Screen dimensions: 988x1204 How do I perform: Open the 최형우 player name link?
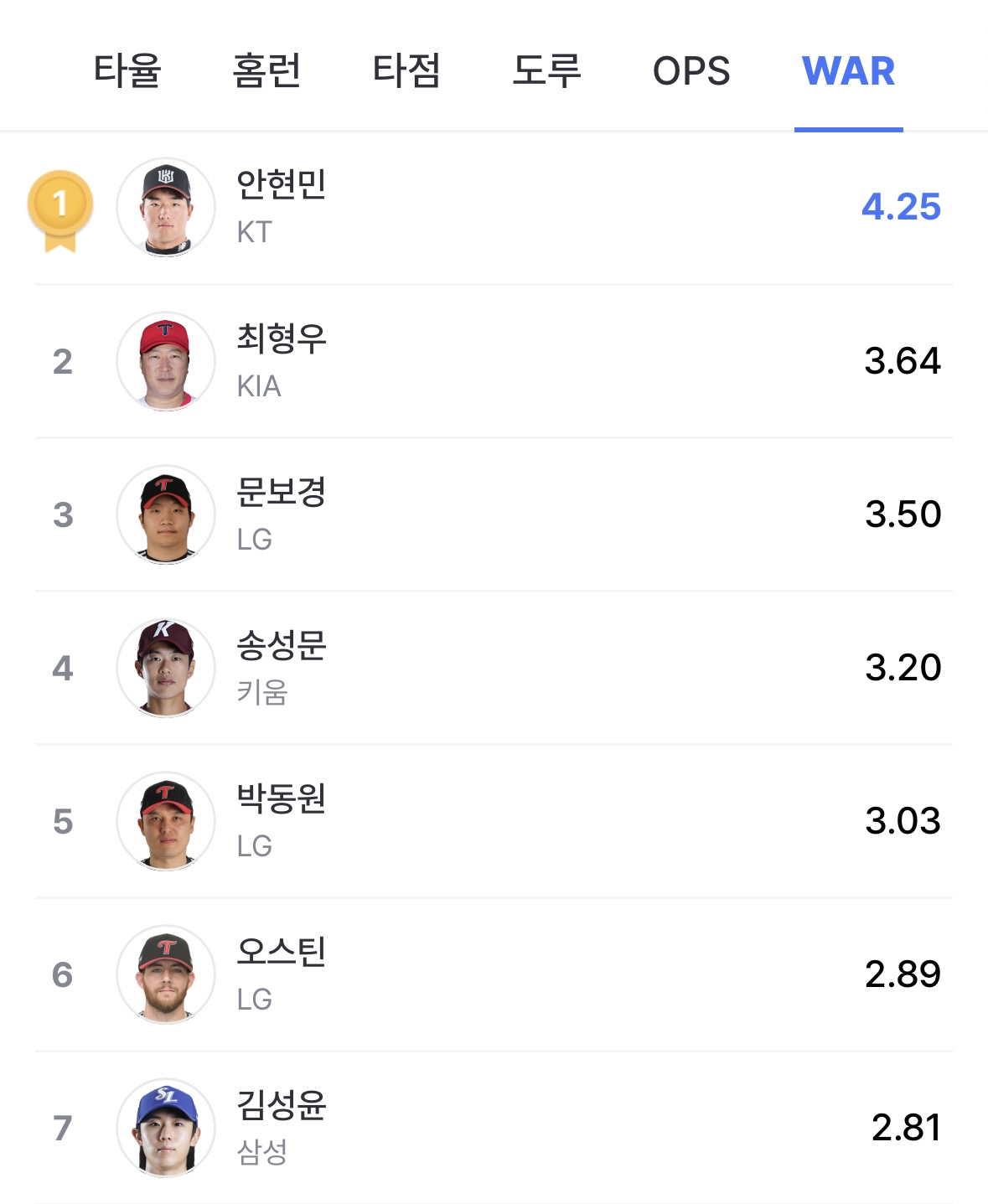[282, 338]
